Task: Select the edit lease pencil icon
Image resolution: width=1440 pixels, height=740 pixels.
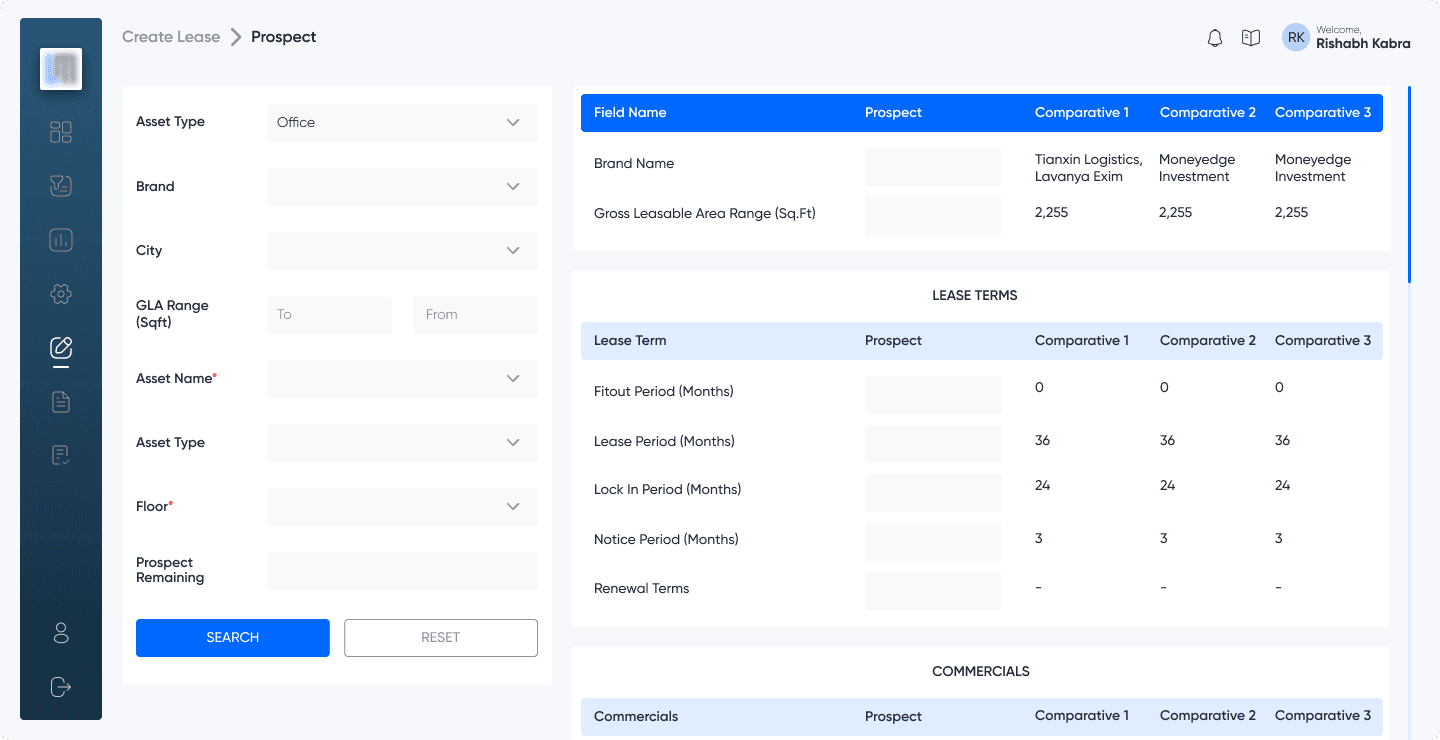Action: point(61,348)
